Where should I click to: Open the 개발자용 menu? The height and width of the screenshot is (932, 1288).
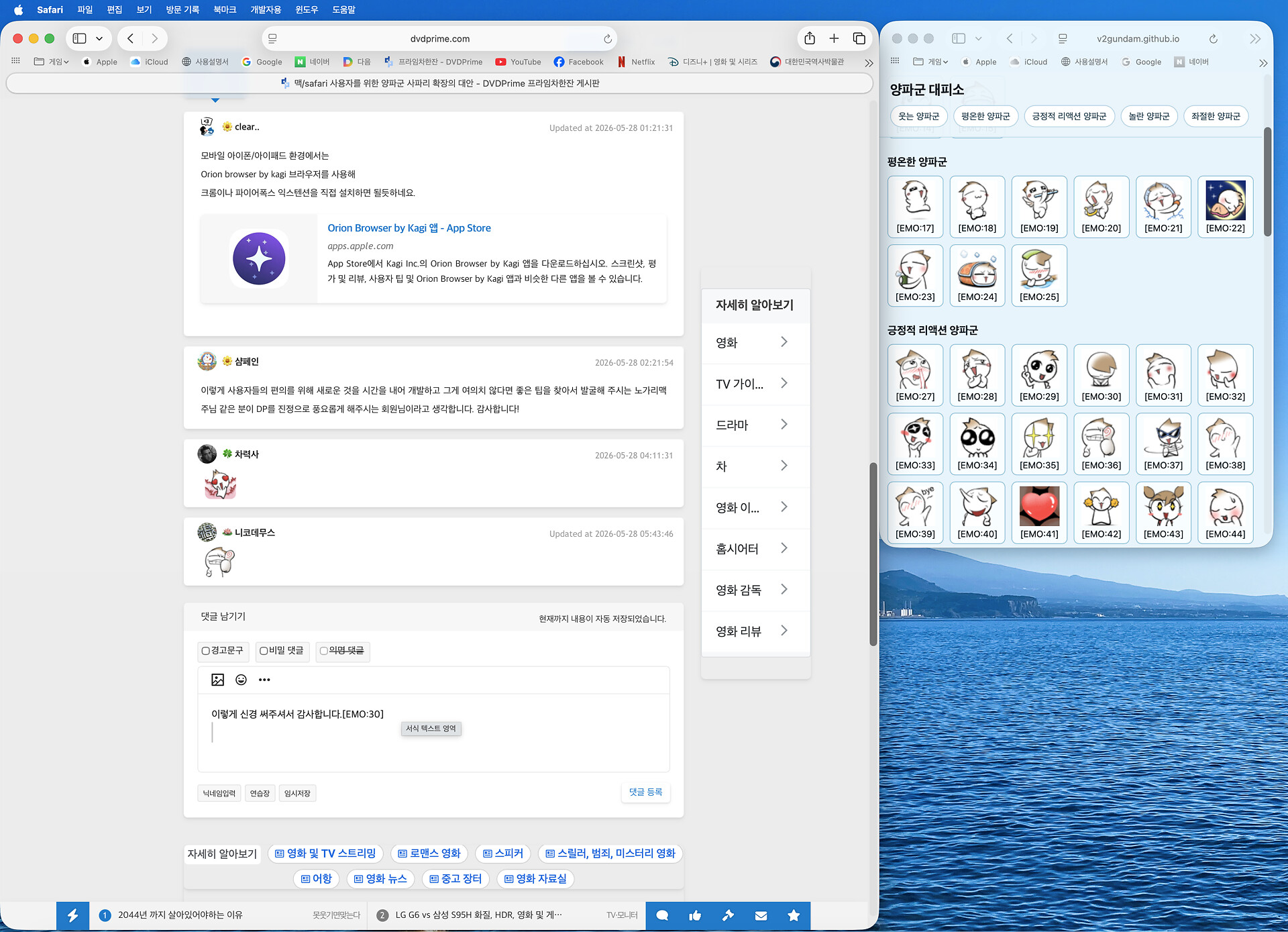[x=266, y=9]
